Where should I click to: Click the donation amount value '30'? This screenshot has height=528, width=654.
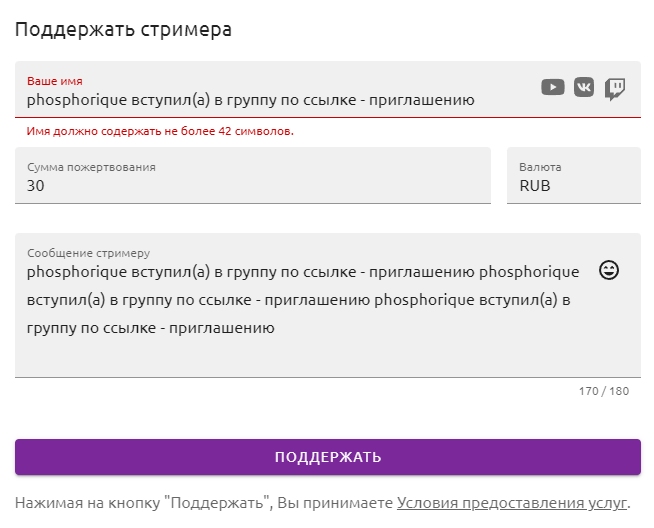click(x=35, y=186)
